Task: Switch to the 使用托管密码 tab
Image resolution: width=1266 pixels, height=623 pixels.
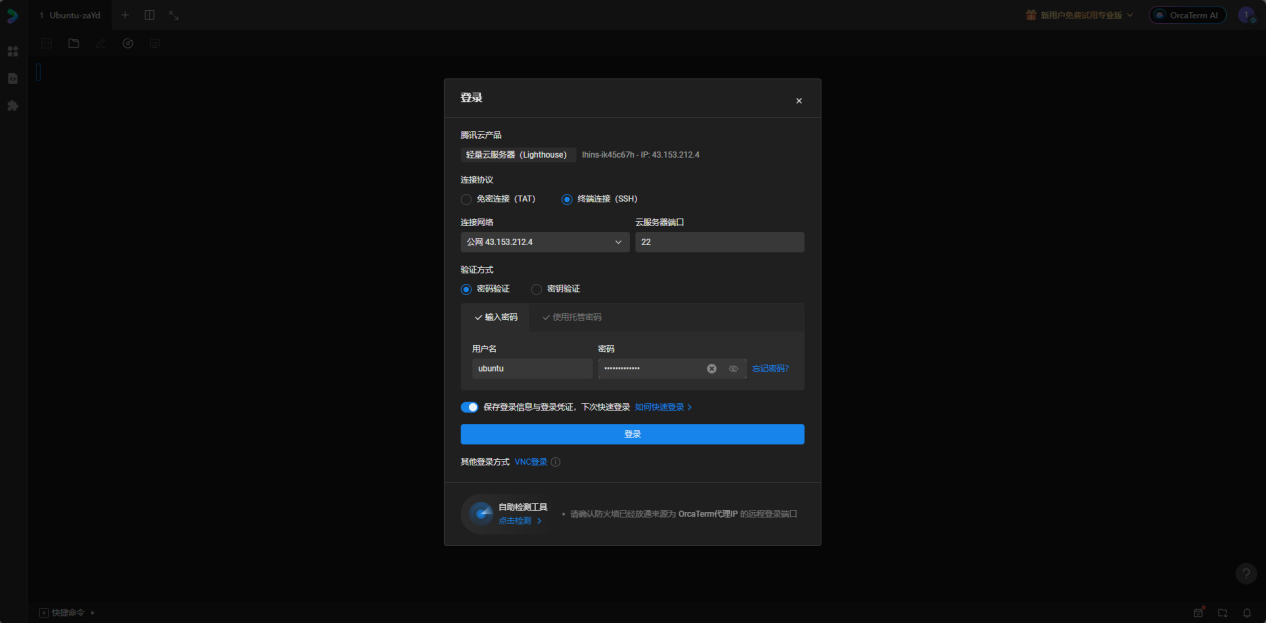Action: [x=572, y=317]
